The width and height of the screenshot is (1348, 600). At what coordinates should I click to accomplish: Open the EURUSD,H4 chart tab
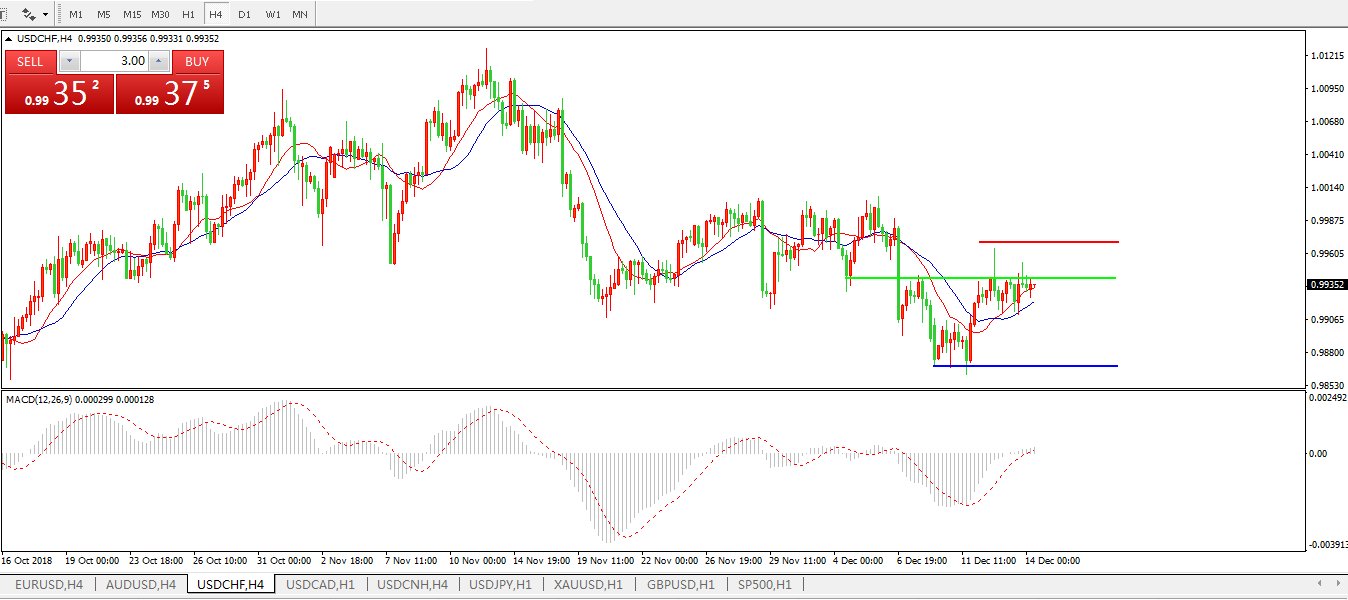coord(49,584)
